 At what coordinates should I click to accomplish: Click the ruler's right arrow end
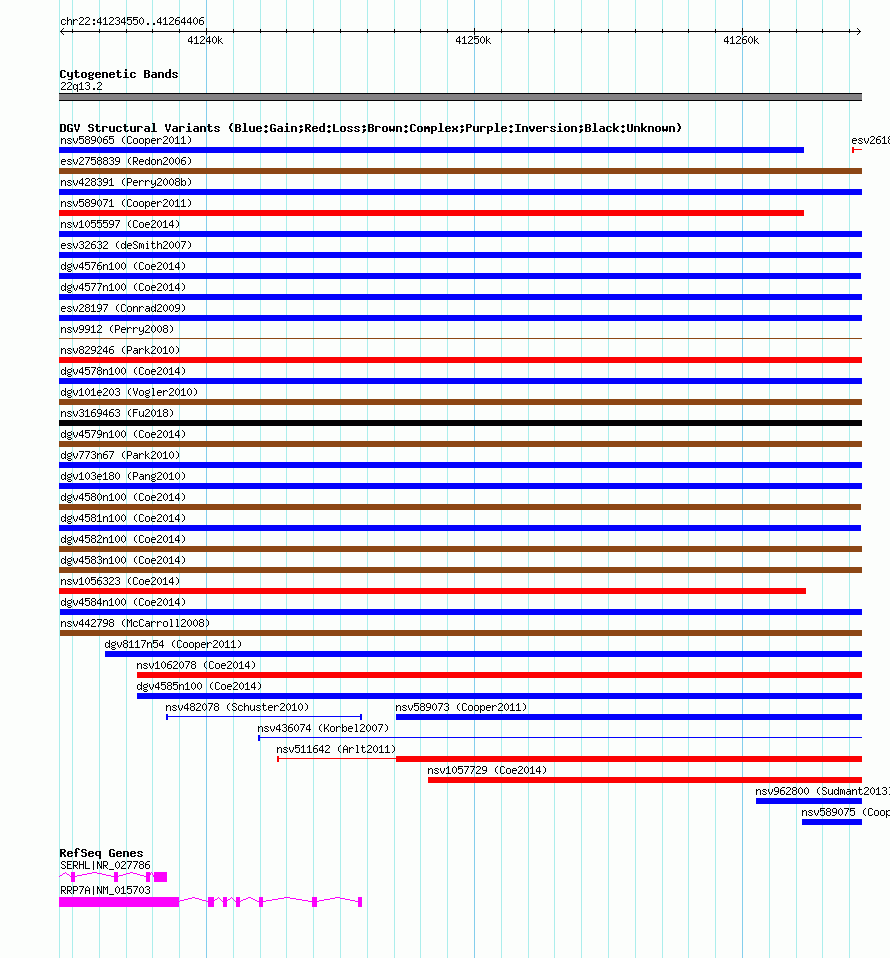pos(858,31)
